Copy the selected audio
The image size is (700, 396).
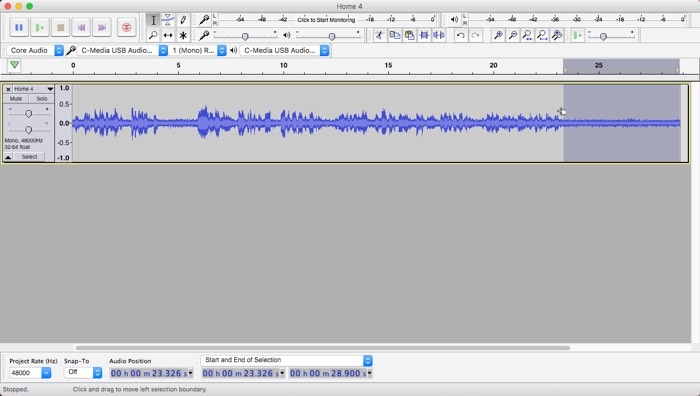point(395,35)
